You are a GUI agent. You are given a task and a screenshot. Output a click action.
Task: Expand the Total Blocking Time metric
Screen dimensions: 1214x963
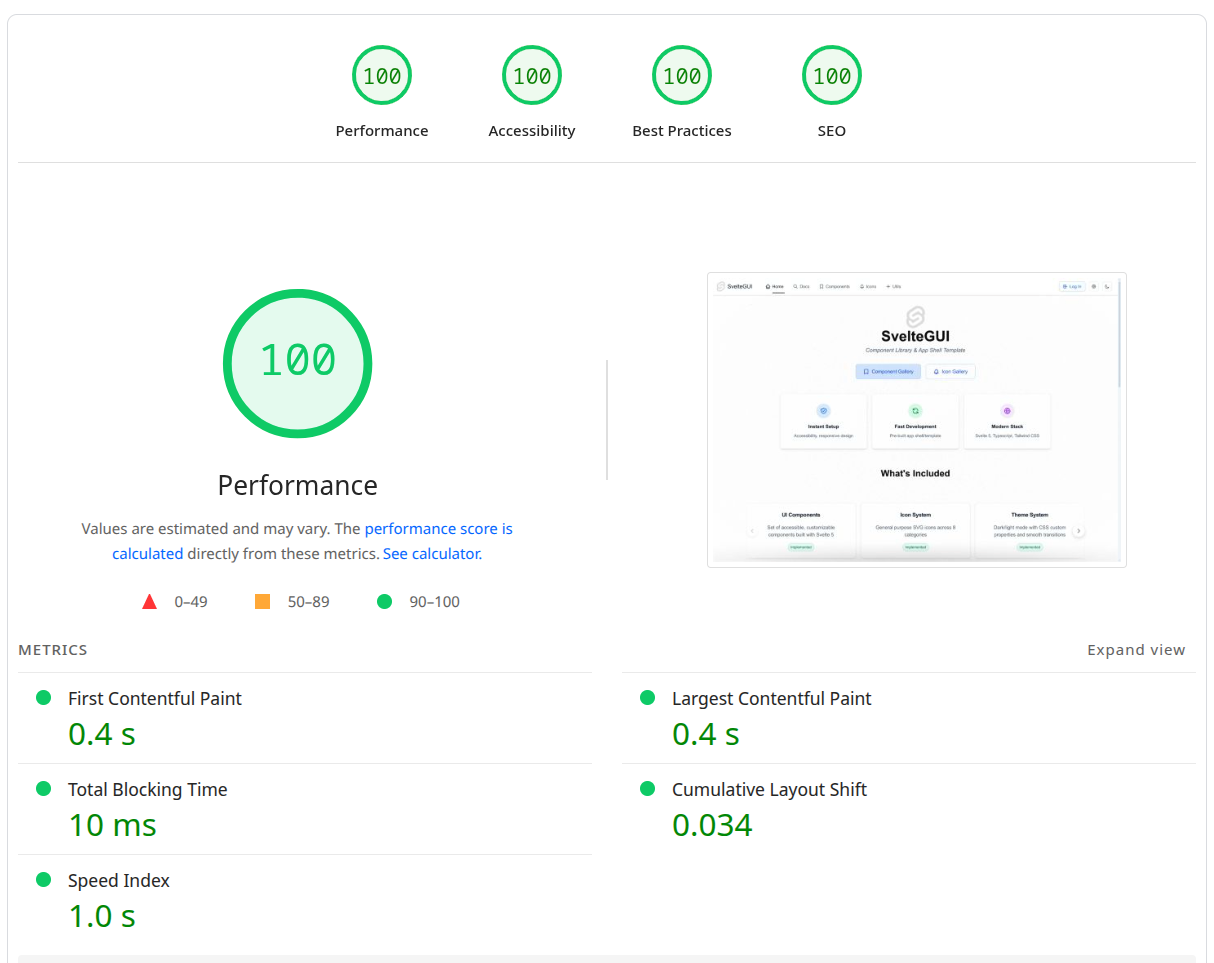coord(148,790)
